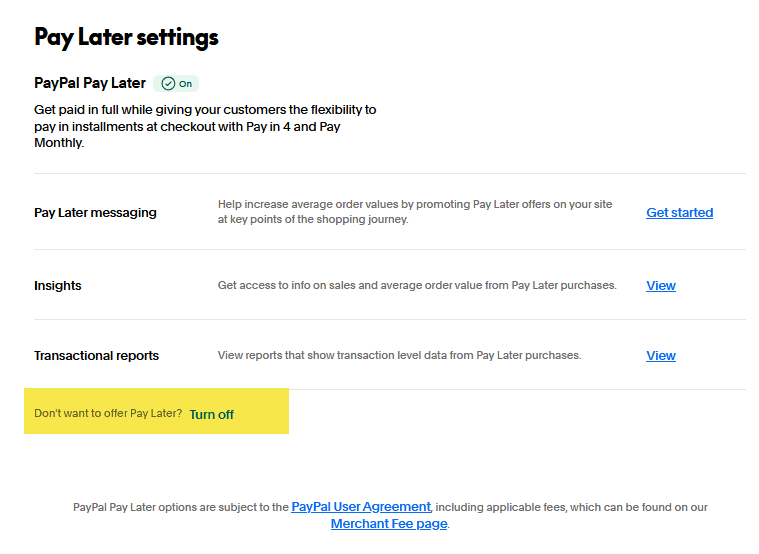Viewport: 759px width, 554px height.
Task: Open View link for Transactional reports
Action: 661,356
